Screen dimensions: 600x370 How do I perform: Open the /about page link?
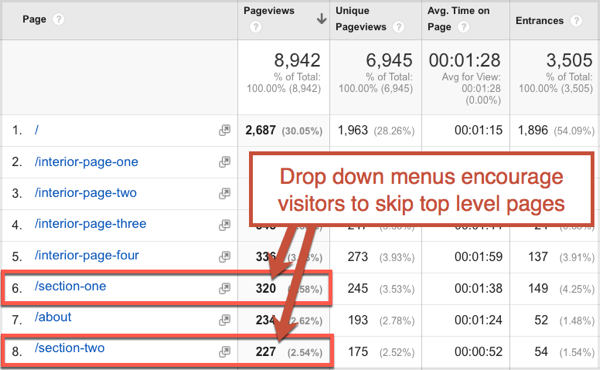tap(53, 317)
